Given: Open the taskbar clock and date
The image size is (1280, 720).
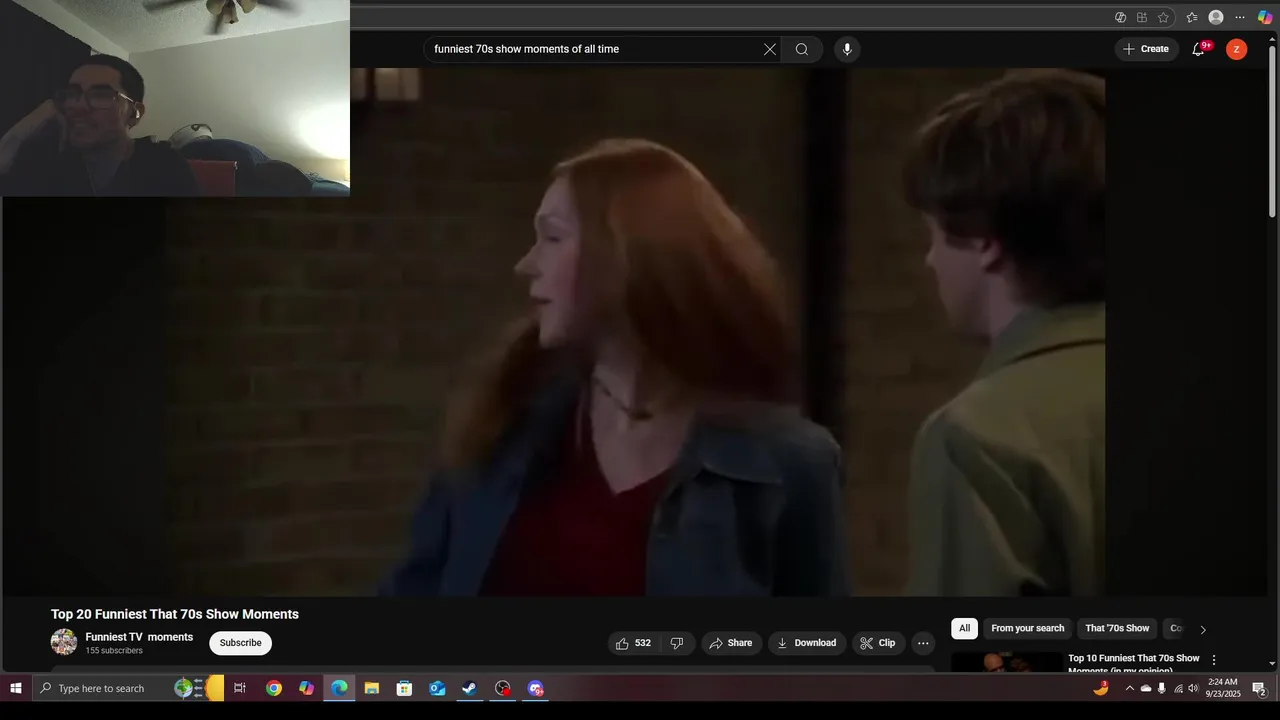Looking at the screenshot, I should click(1223, 688).
